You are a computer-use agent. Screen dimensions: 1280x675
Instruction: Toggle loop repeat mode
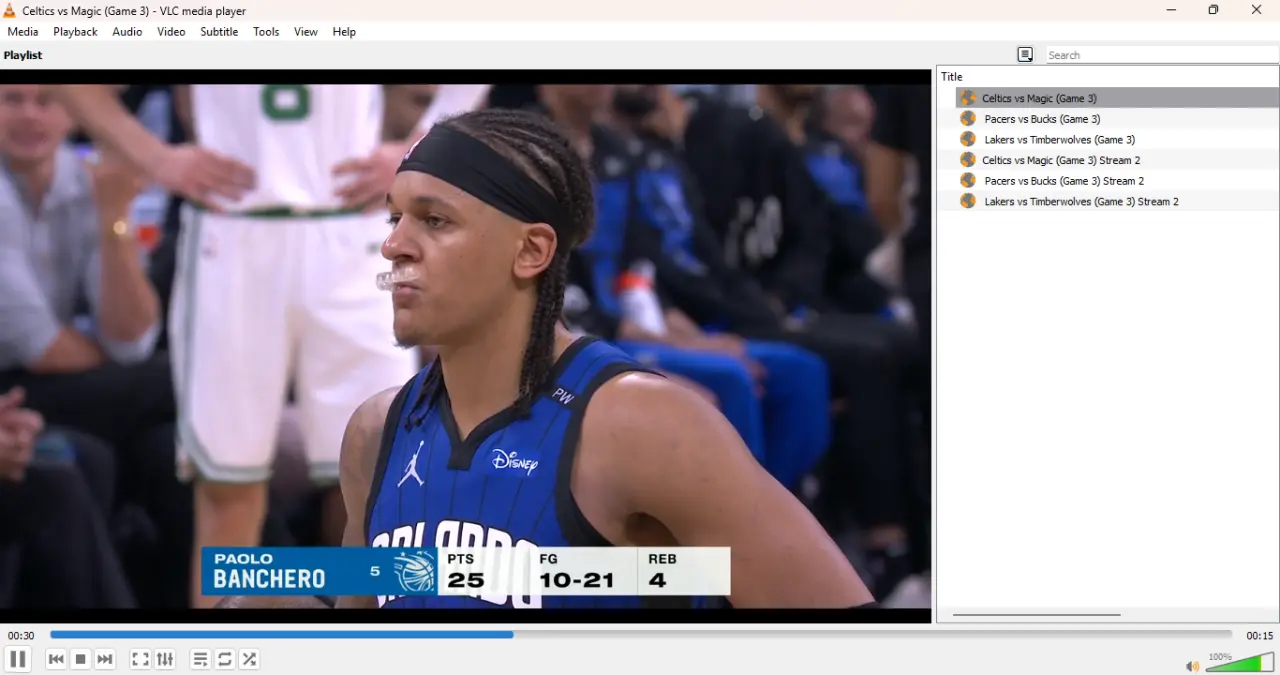(225, 659)
